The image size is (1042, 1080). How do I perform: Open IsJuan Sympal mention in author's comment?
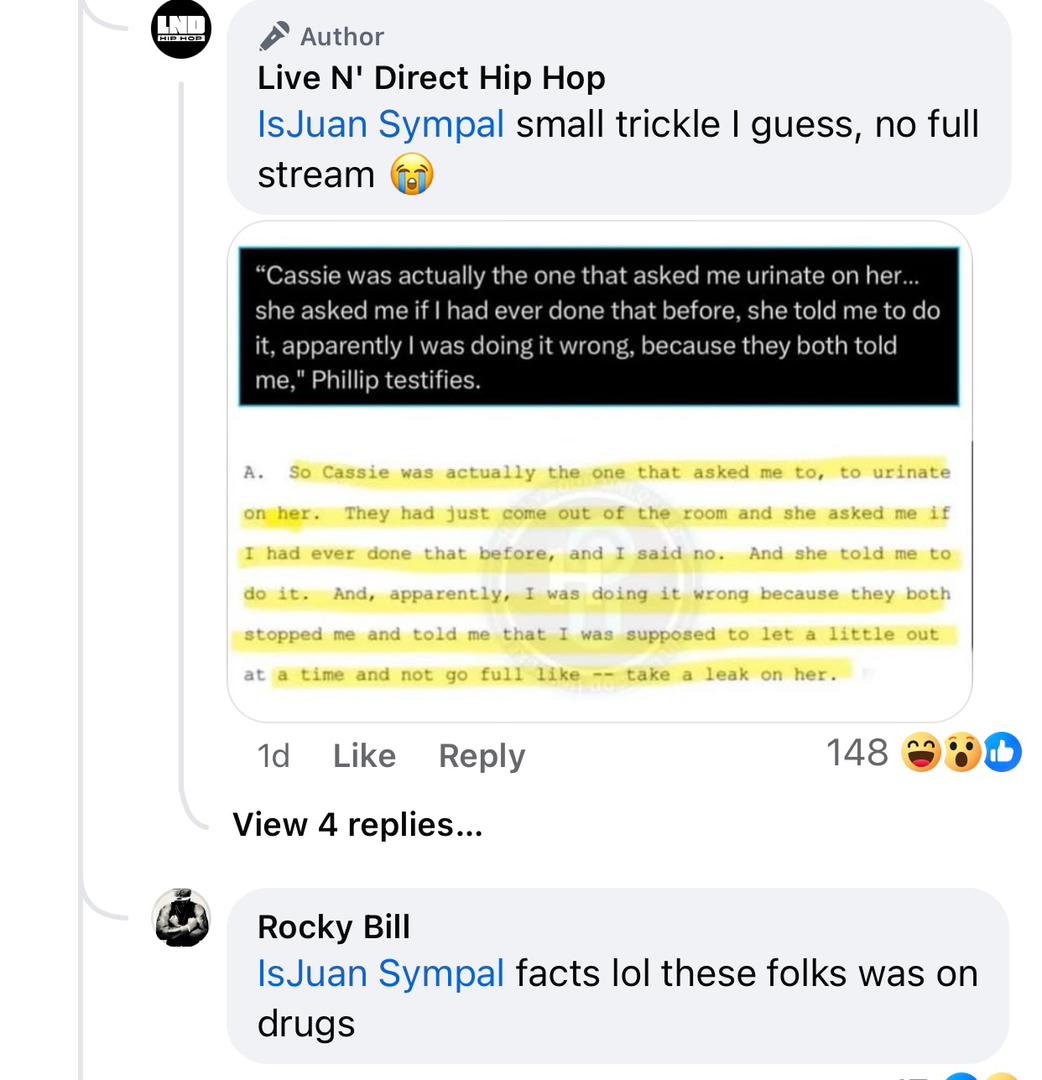381,125
